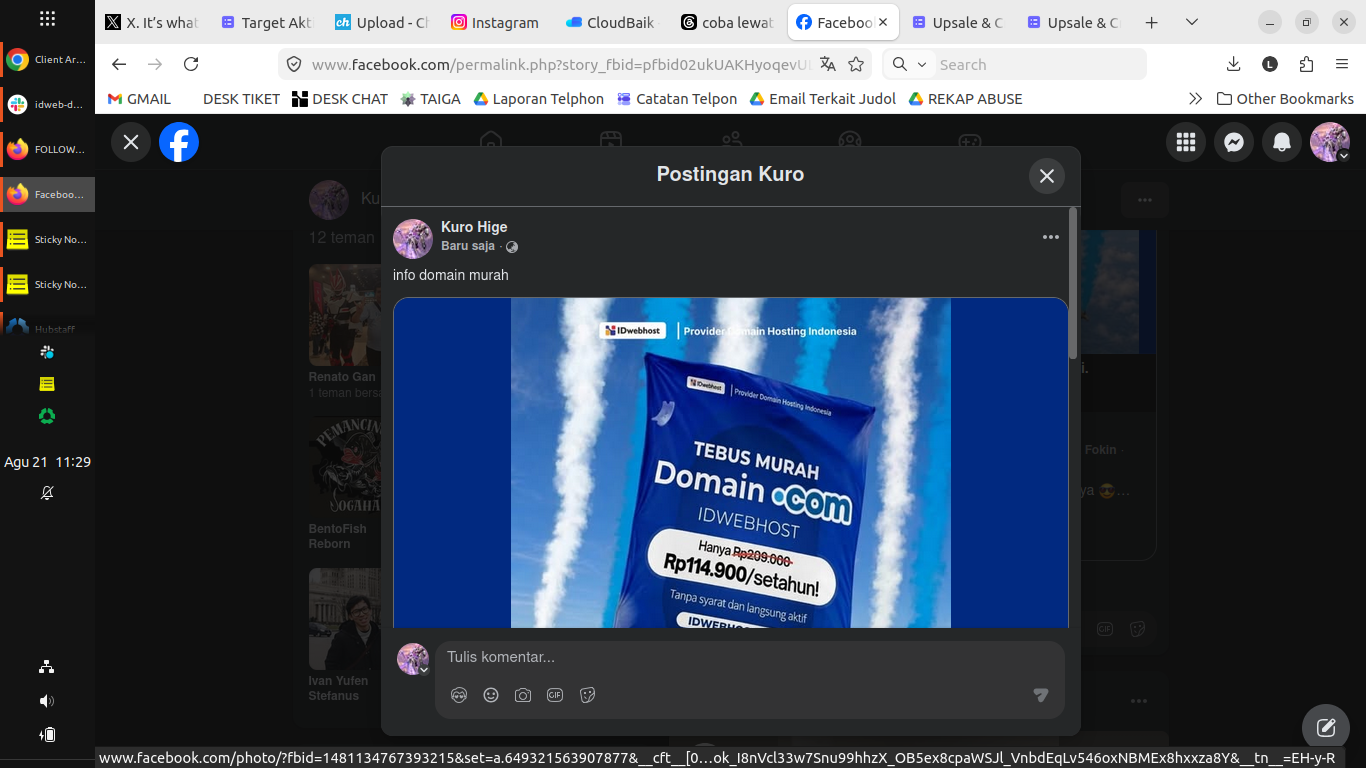Open the emoji picker in comment box
This screenshot has height=768, width=1366.
[491, 695]
